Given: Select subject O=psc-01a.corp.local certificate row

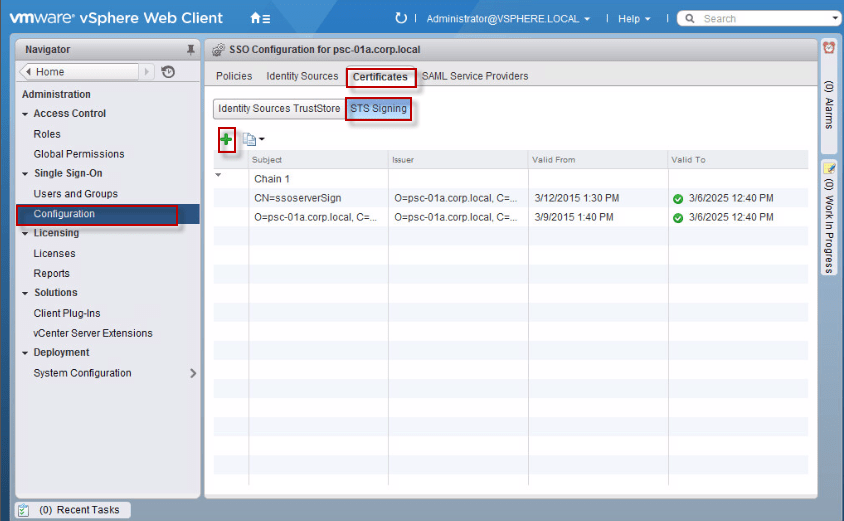Looking at the screenshot, I should click(510, 217).
